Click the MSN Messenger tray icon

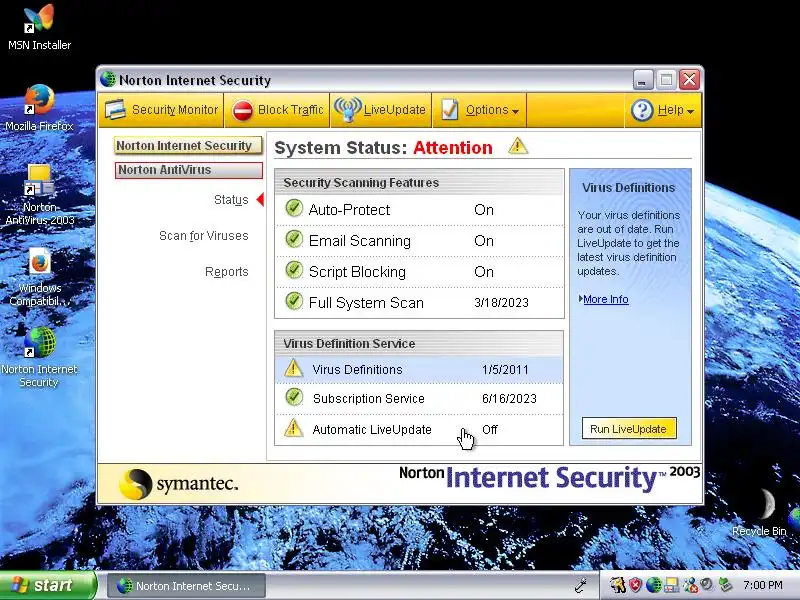pos(690,585)
